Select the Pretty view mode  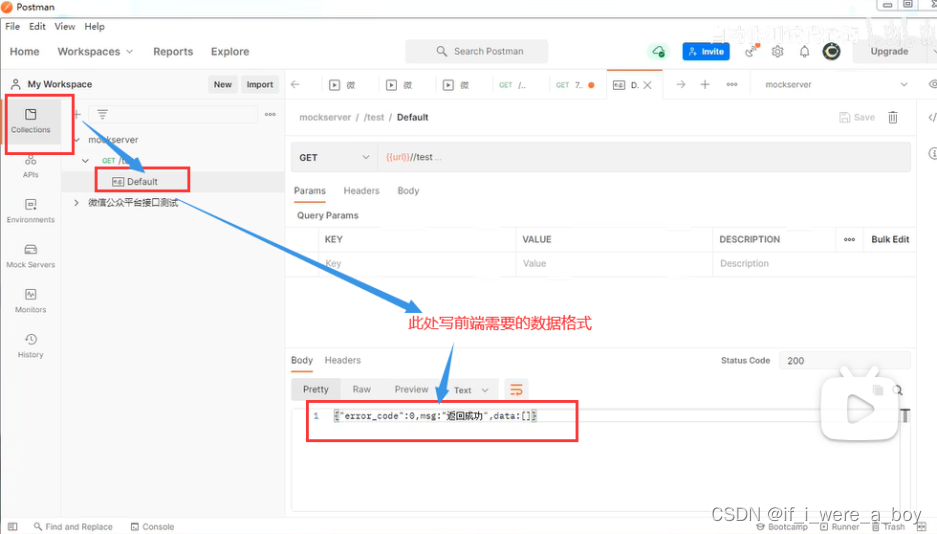316,389
